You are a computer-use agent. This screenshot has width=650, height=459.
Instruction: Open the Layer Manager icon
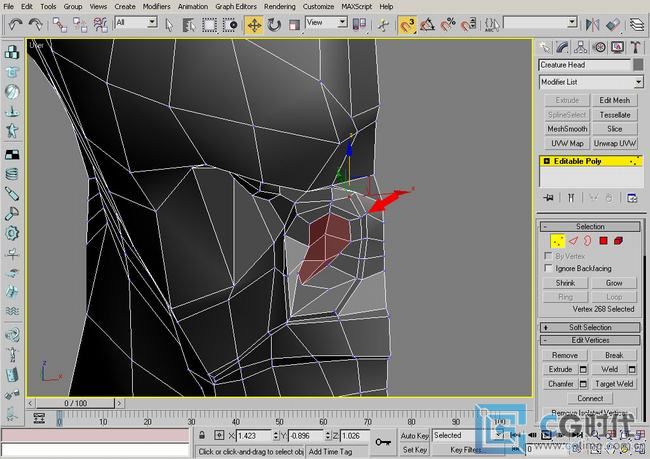(638, 25)
